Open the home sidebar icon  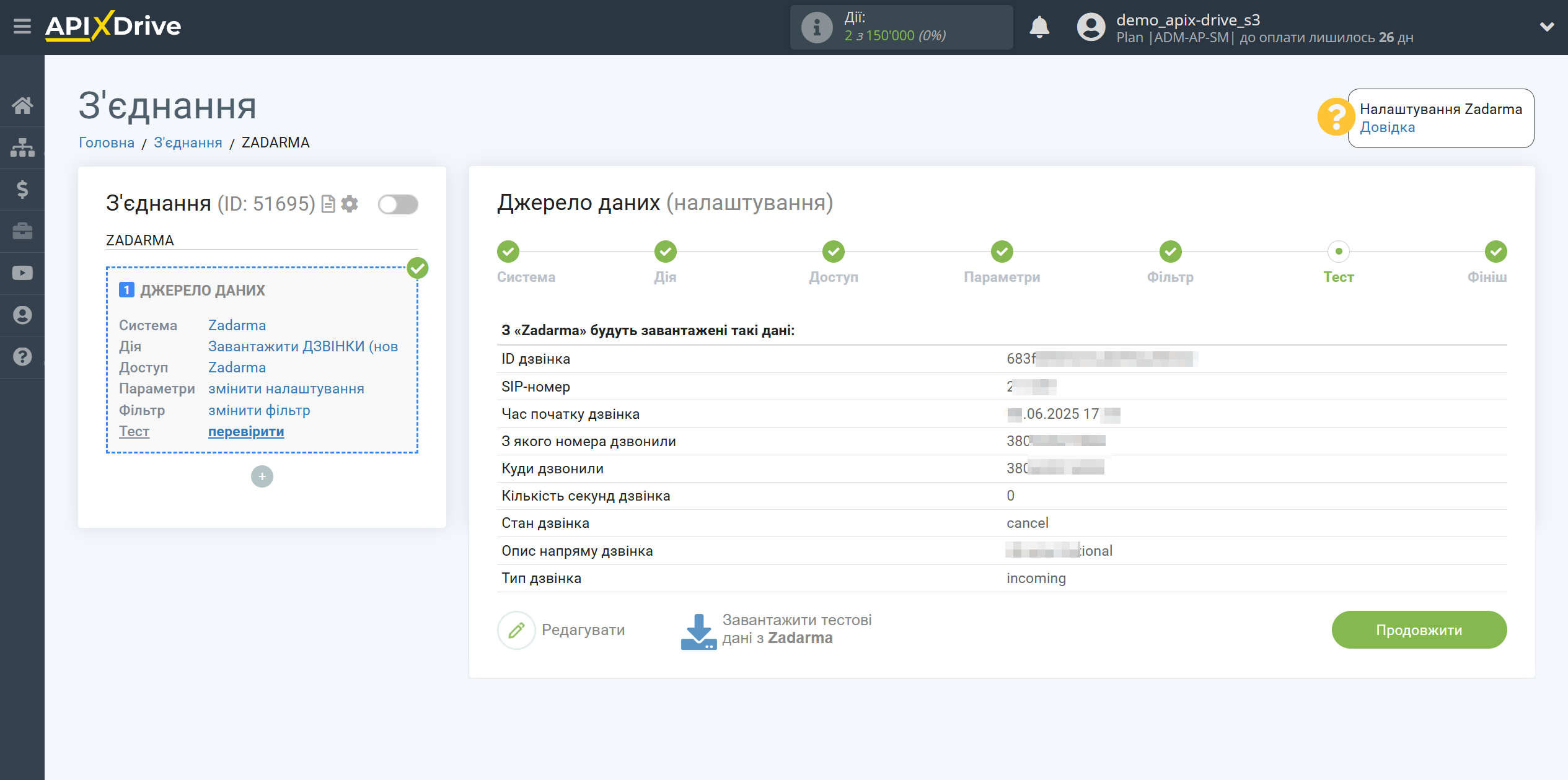(x=22, y=105)
